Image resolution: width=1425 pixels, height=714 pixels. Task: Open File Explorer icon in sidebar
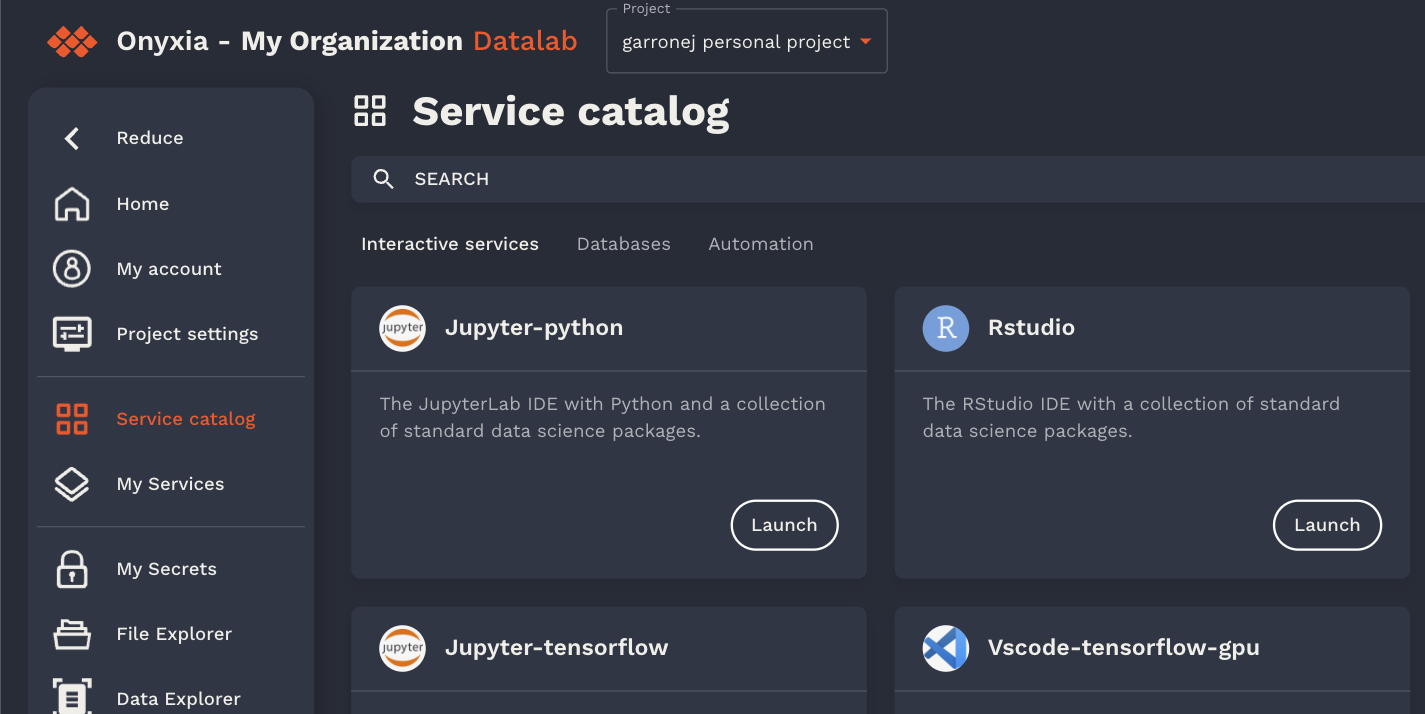(72, 634)
